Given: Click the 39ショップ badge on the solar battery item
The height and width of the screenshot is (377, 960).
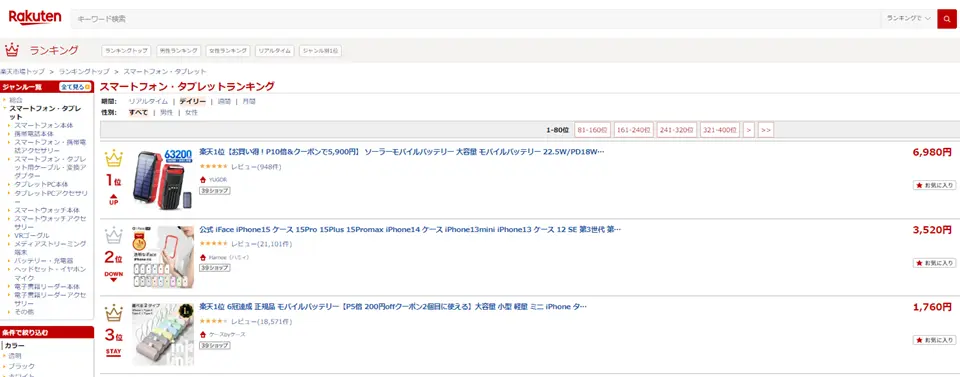Looking at the screenshot, I should click(x=215, y=191).
